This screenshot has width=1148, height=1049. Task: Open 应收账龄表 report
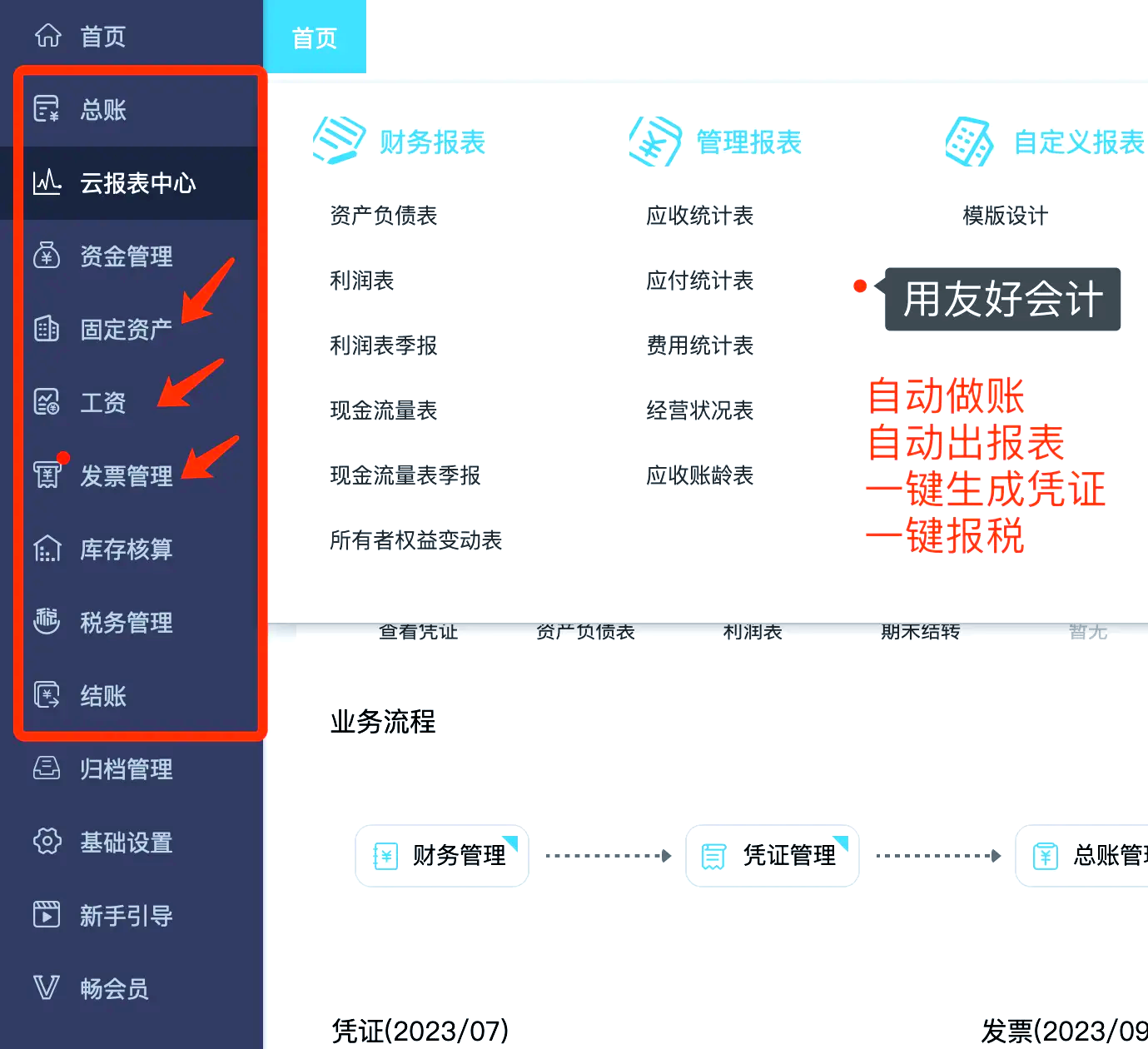(x=700, y=475)
